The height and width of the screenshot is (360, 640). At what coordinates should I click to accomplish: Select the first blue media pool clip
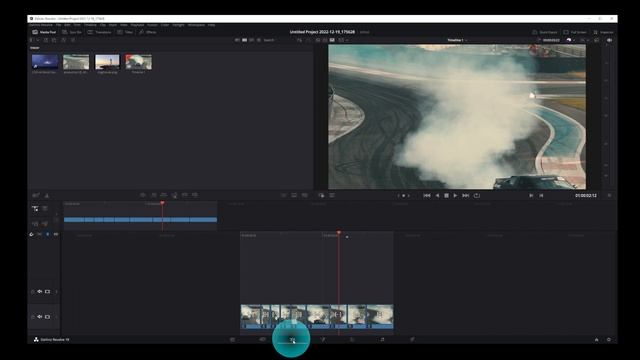tap(45, 62)
